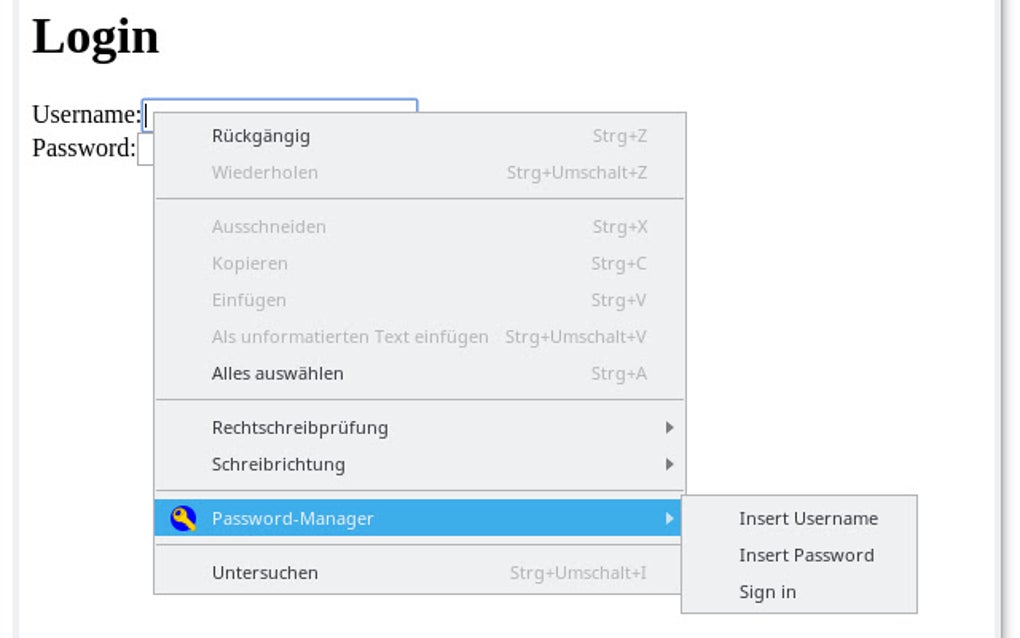
Task: Click the "Kopieren" menu entry
Action: click(250, 263)
